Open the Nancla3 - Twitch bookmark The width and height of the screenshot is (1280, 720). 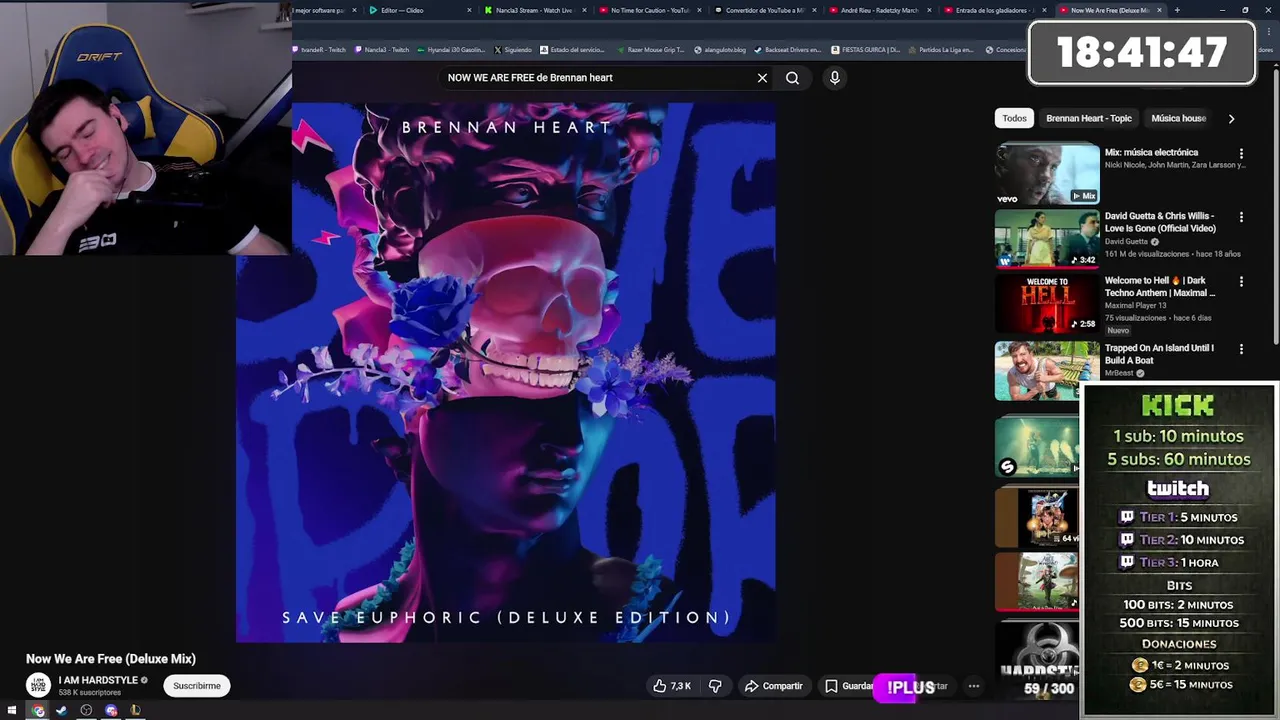tap(382, 50)
